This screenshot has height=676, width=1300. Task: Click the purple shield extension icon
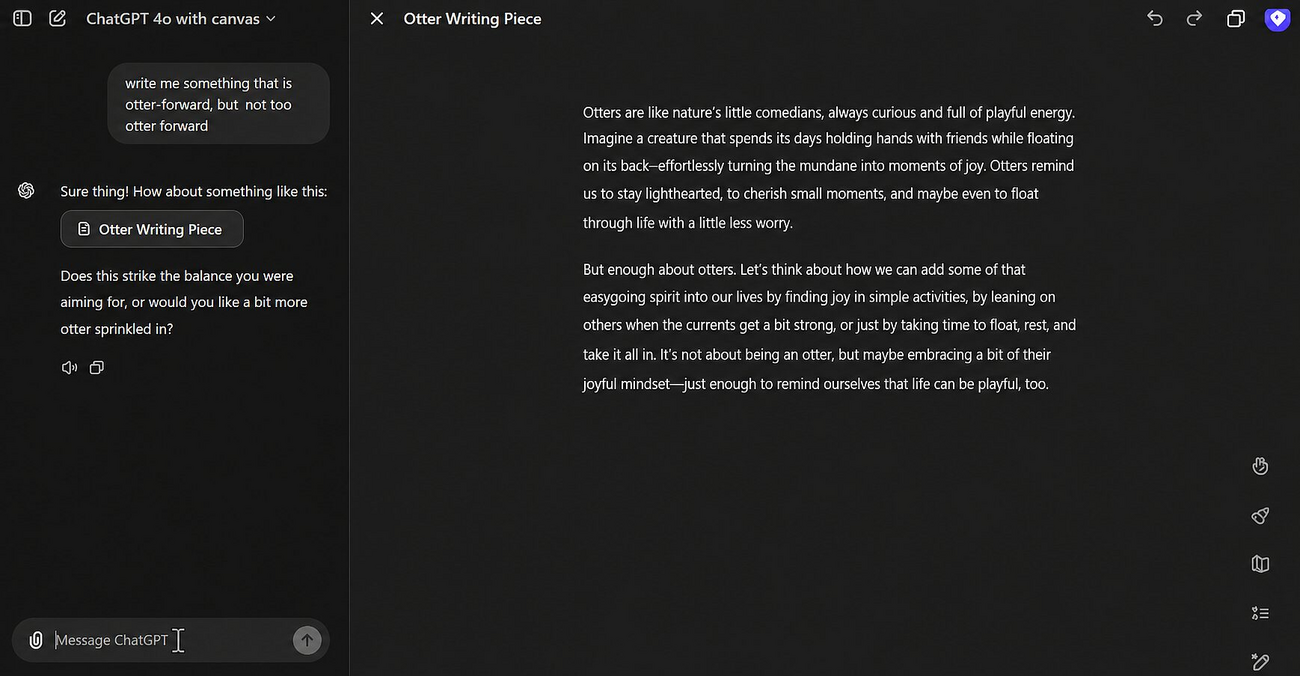tap(1277, 18)
